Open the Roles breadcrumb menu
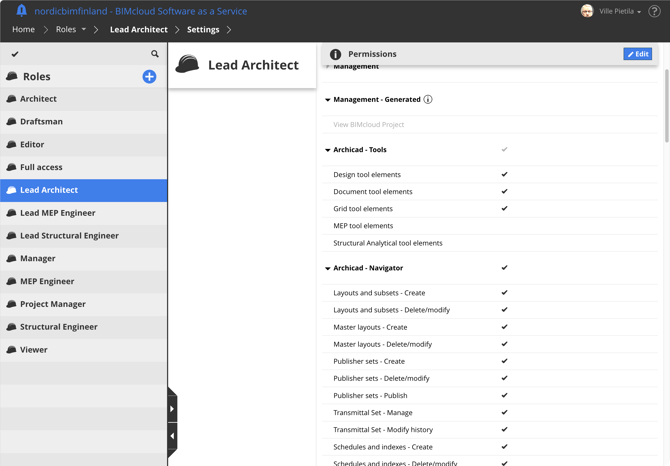This screenshot has height=466, width=670. (70, 30)
